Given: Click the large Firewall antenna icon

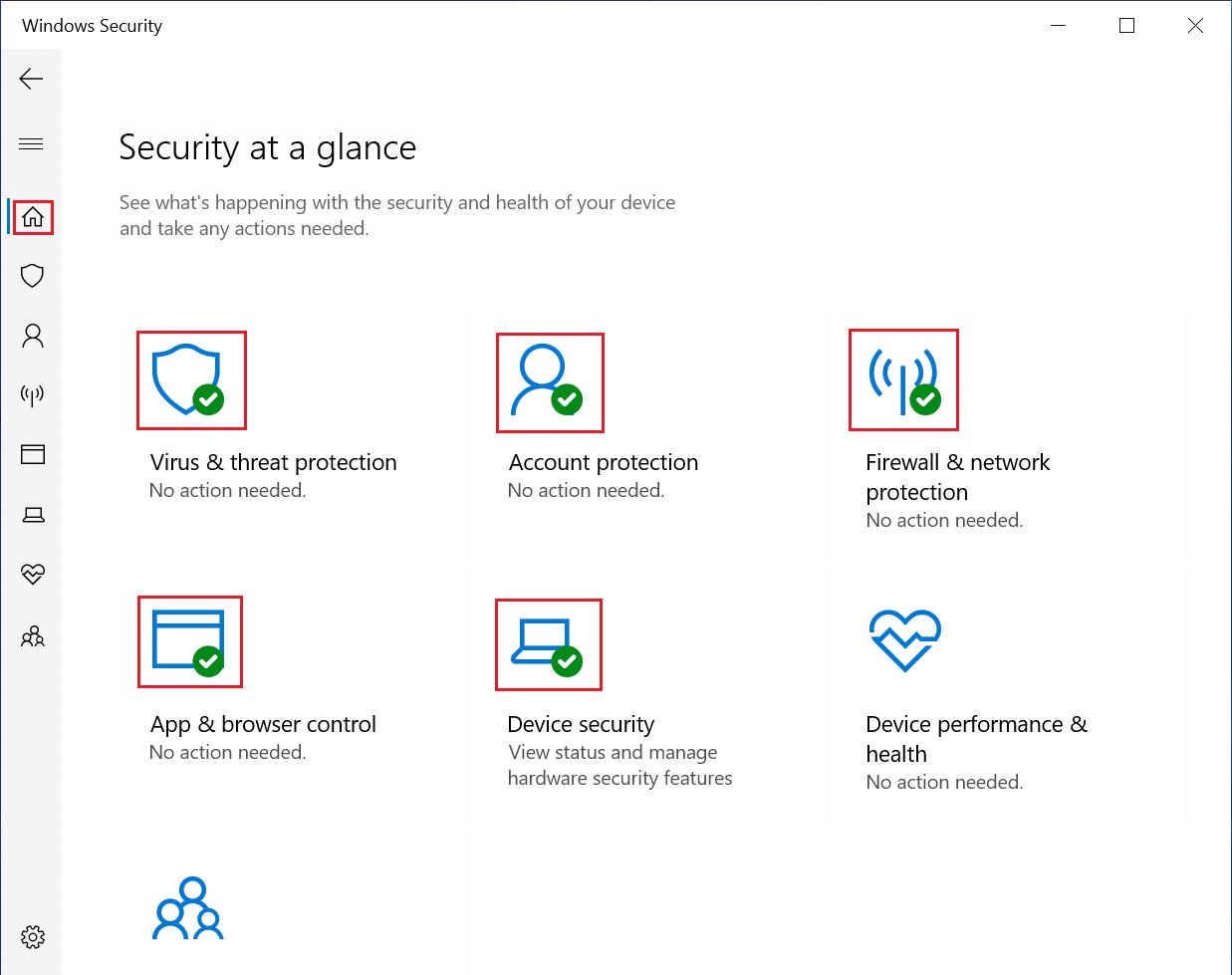Looking at the screenshot, I should tap(904, 380).
